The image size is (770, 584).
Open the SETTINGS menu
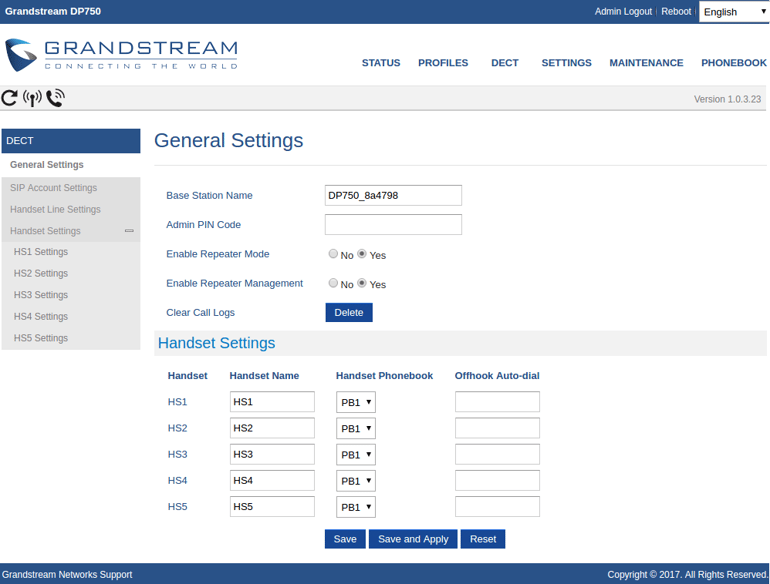[566, 63]
